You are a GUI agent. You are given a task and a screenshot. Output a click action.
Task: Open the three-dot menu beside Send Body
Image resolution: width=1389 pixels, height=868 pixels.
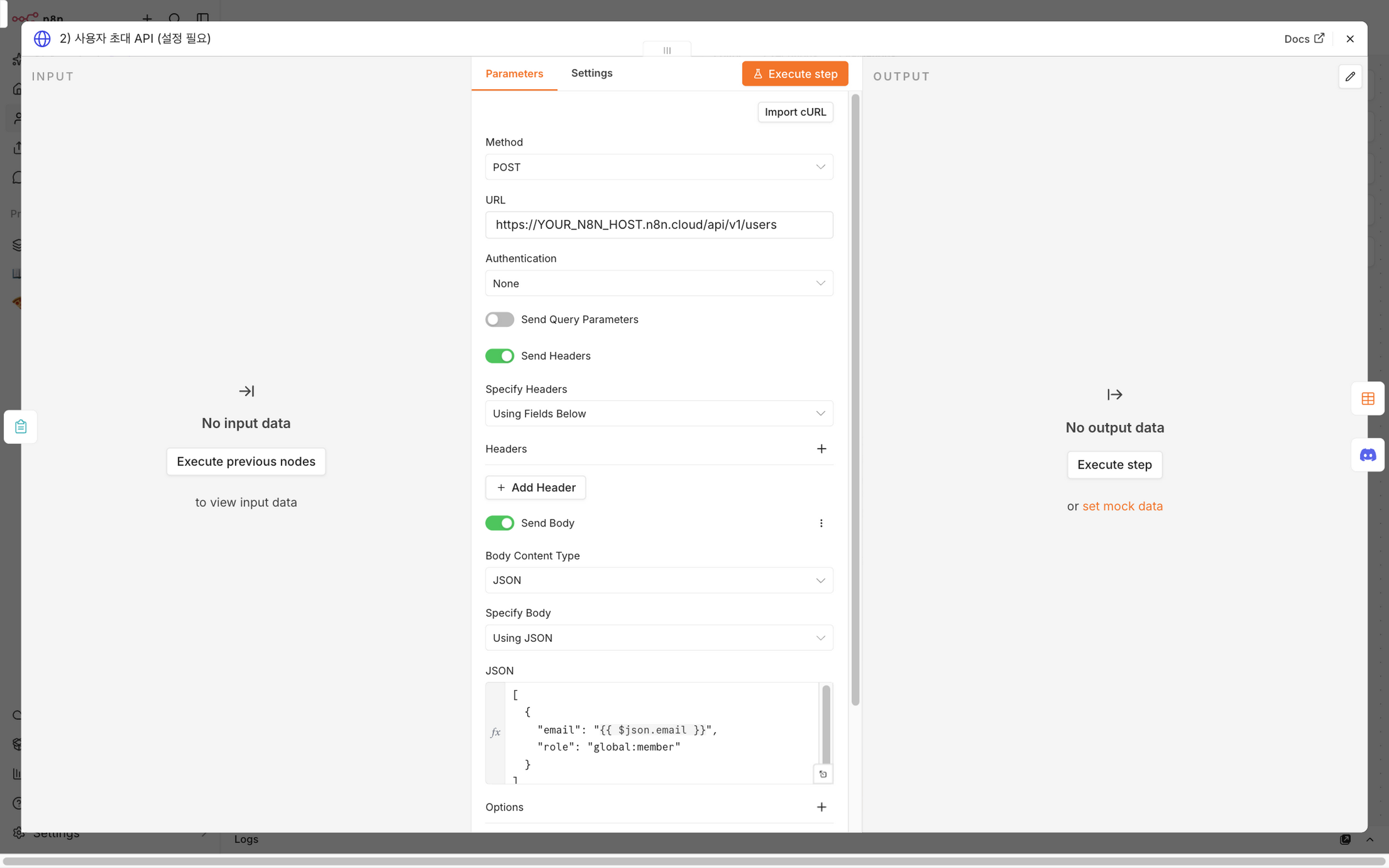point(821,523)
